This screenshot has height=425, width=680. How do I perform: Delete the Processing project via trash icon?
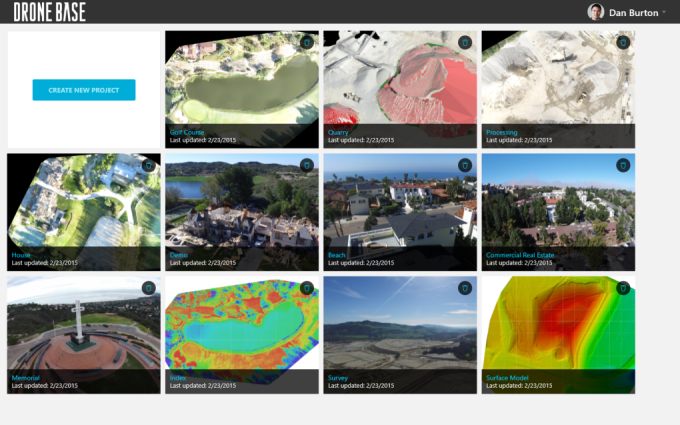[623, 42]
